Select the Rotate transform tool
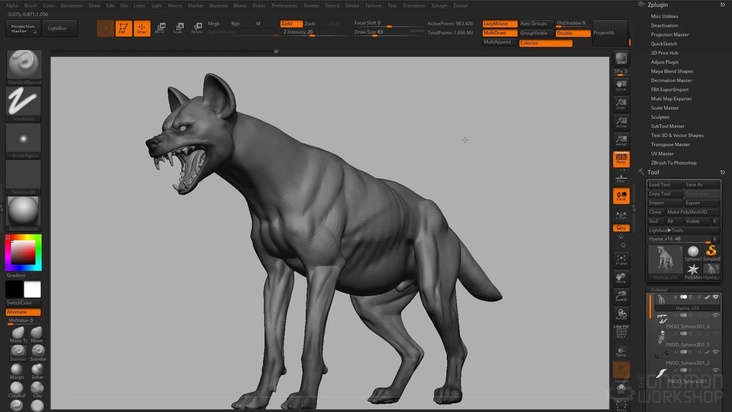 click(x=196, y=28)
